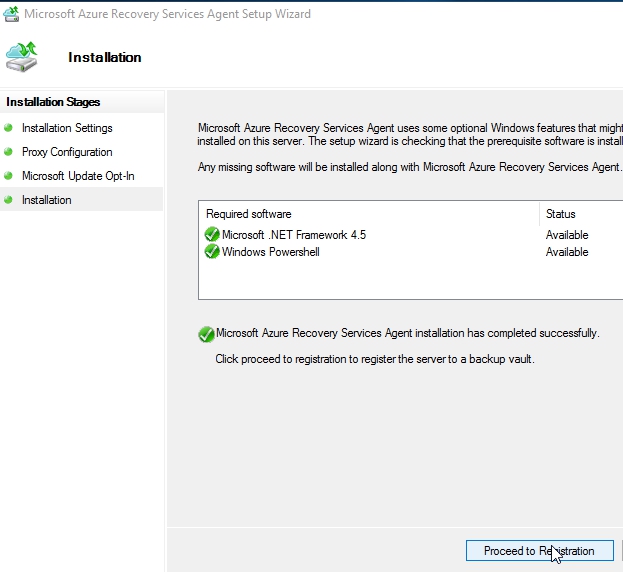Click the Installation Stages heading
623x572 pixels.
pos(53,102)
